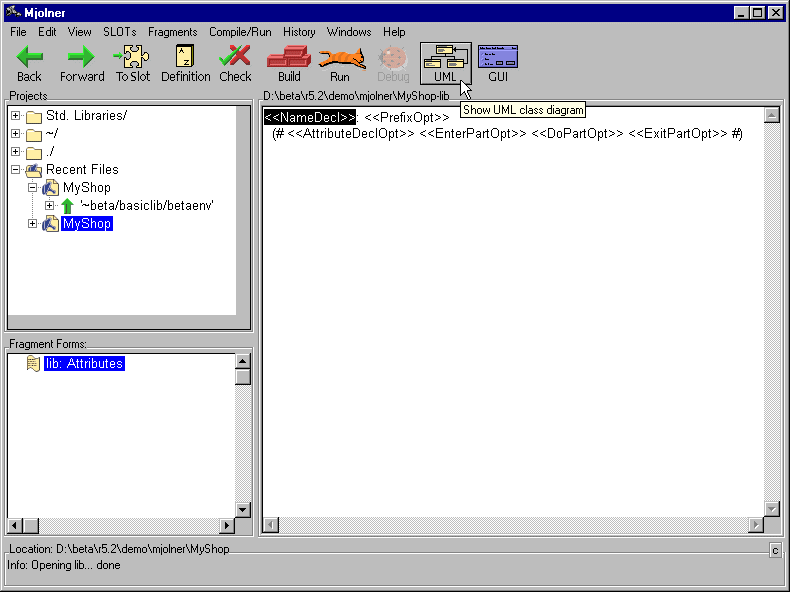This screenshot has width=790, height=592.
Task: Select the lib: Attributes fragment form
Action: [84, 364]
